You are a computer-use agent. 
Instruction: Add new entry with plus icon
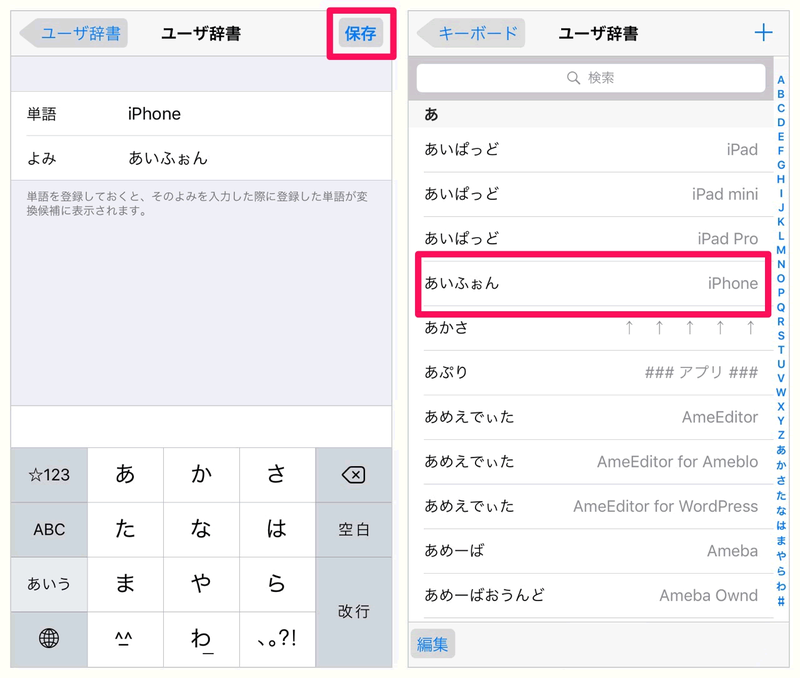click(763, 33)
